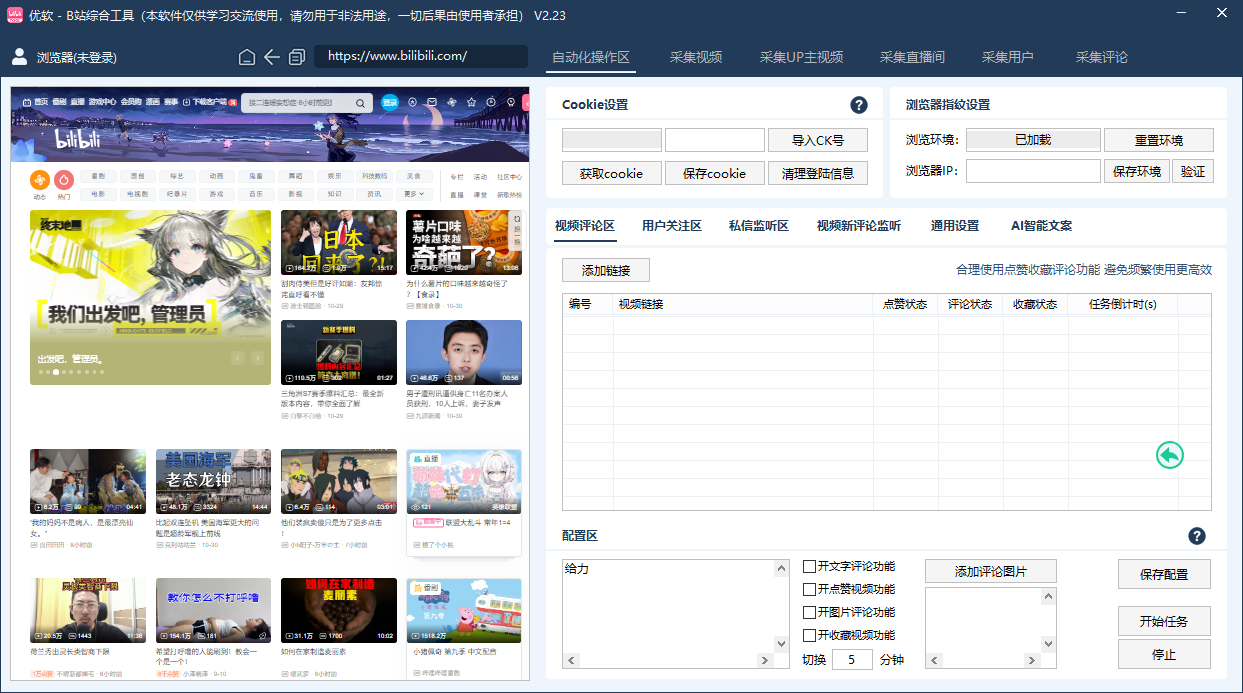
Task: Open the Cookie设置 help icon
Action: pos(858,104)
